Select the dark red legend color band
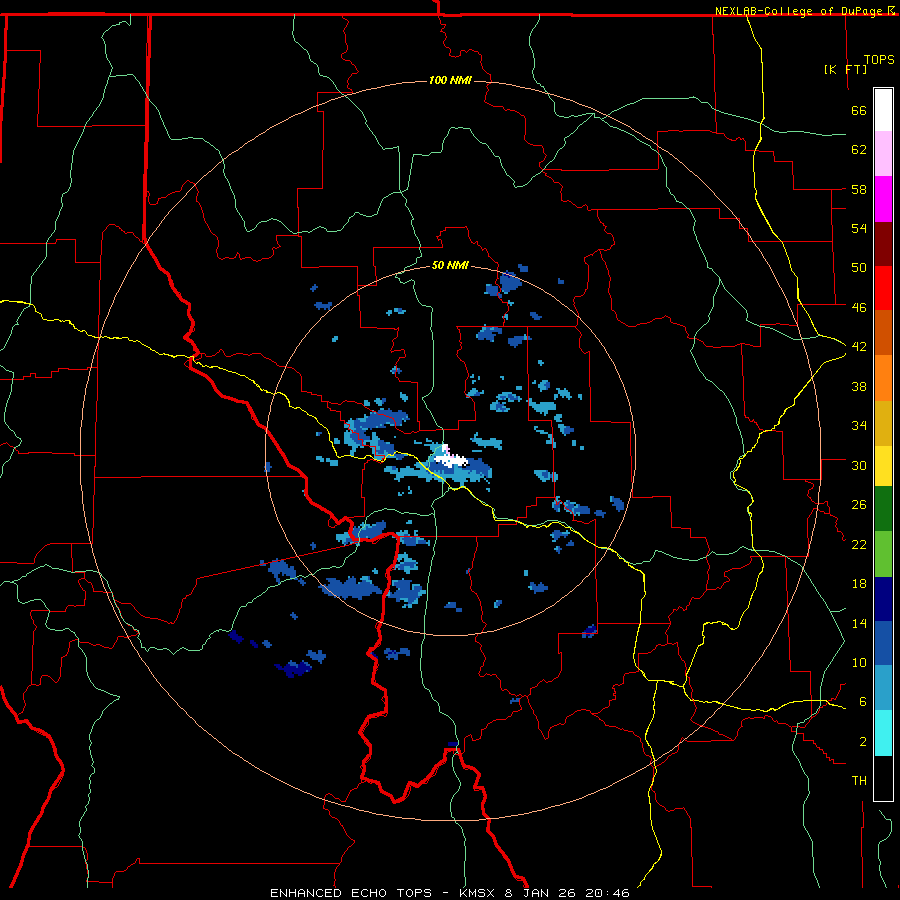The height and width of the screenshot is (900, 900). pos(883,243)
